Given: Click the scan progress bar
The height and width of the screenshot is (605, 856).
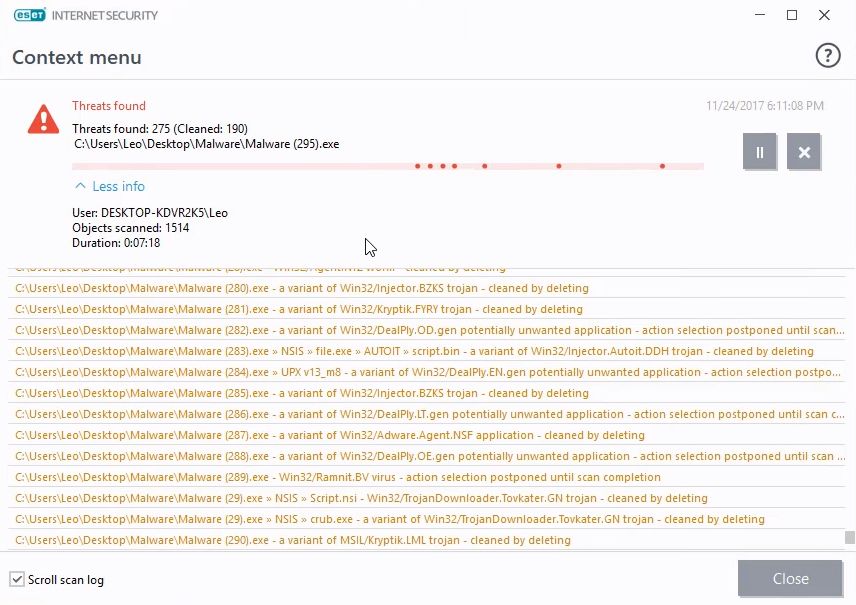Looking at the screenshot, I should click(388, 166).
